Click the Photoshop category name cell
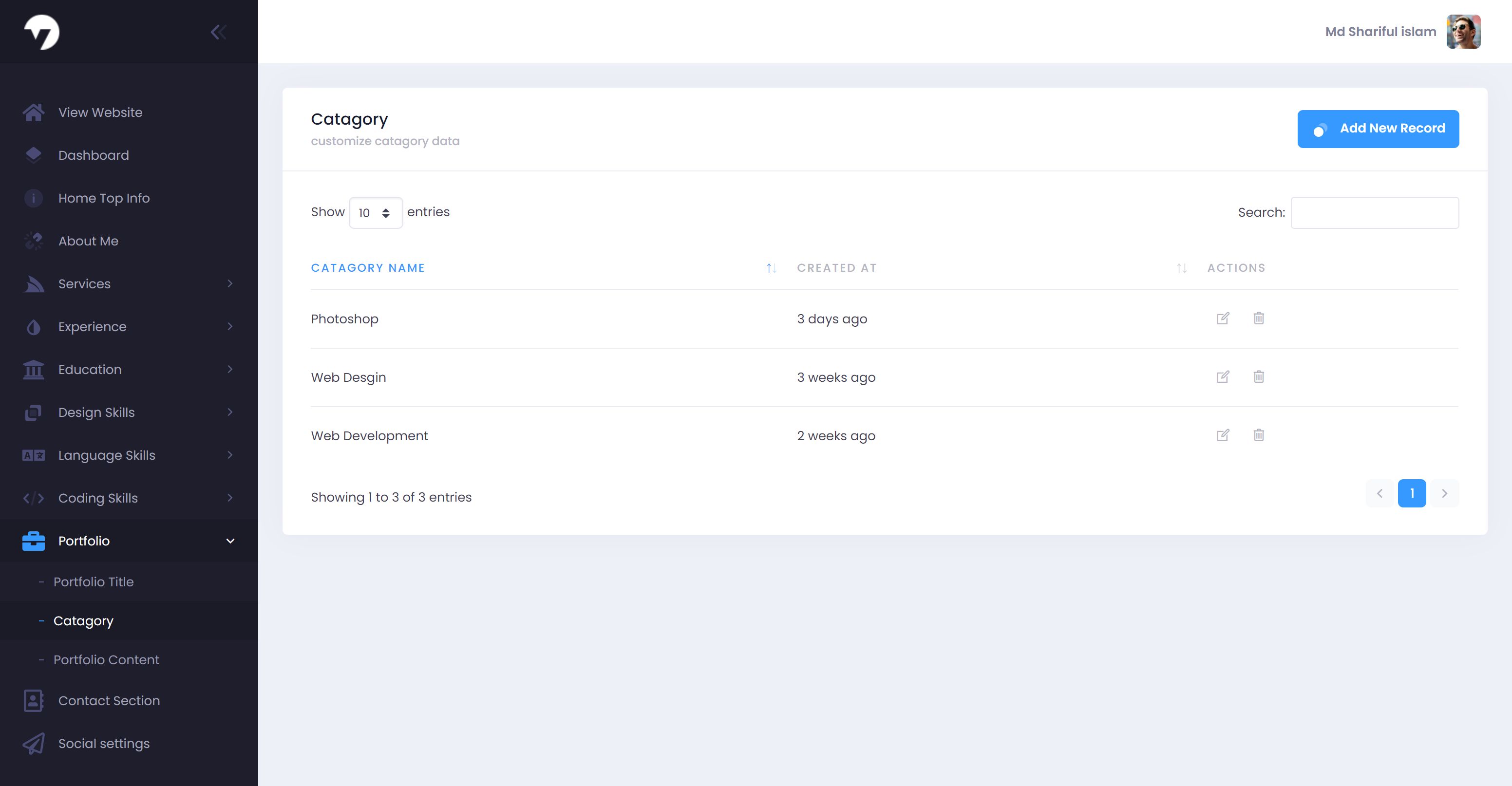This screenshot has height=786, width=1512. click(x=344, y=319)
